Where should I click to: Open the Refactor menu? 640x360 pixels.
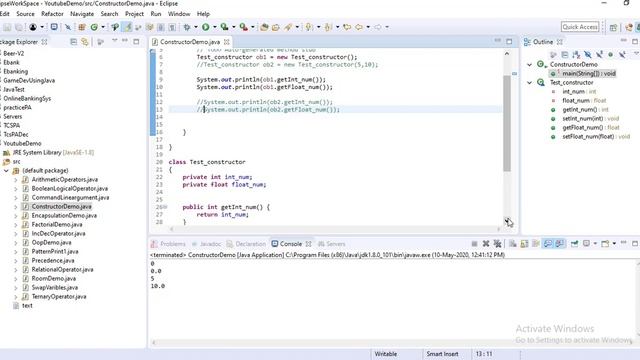tap(52, 14)
